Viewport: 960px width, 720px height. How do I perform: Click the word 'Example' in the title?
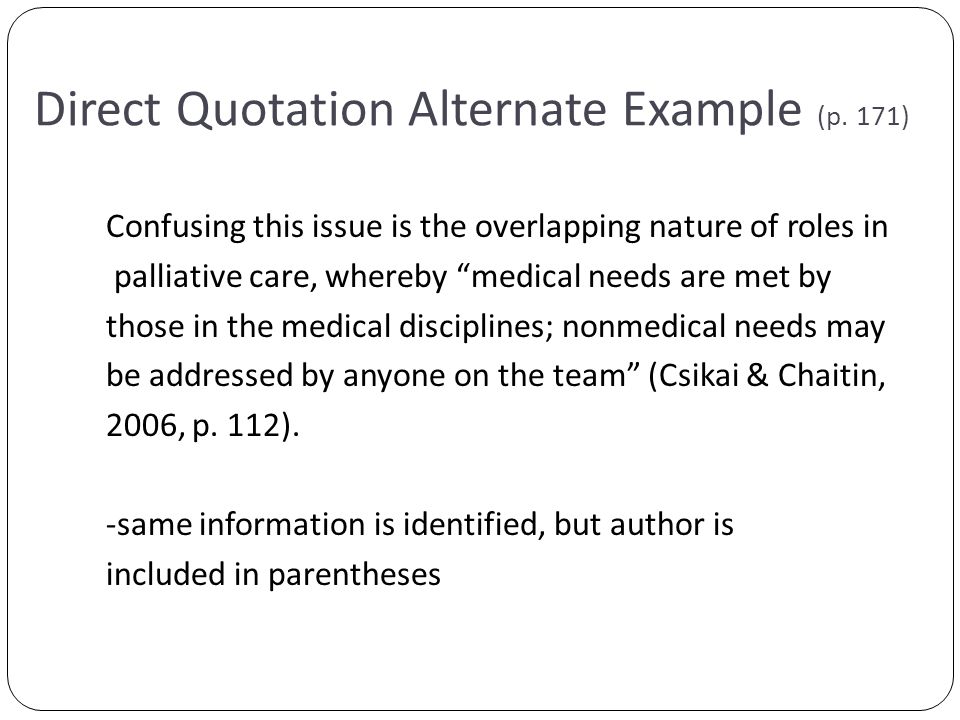[x=713, y=111]
